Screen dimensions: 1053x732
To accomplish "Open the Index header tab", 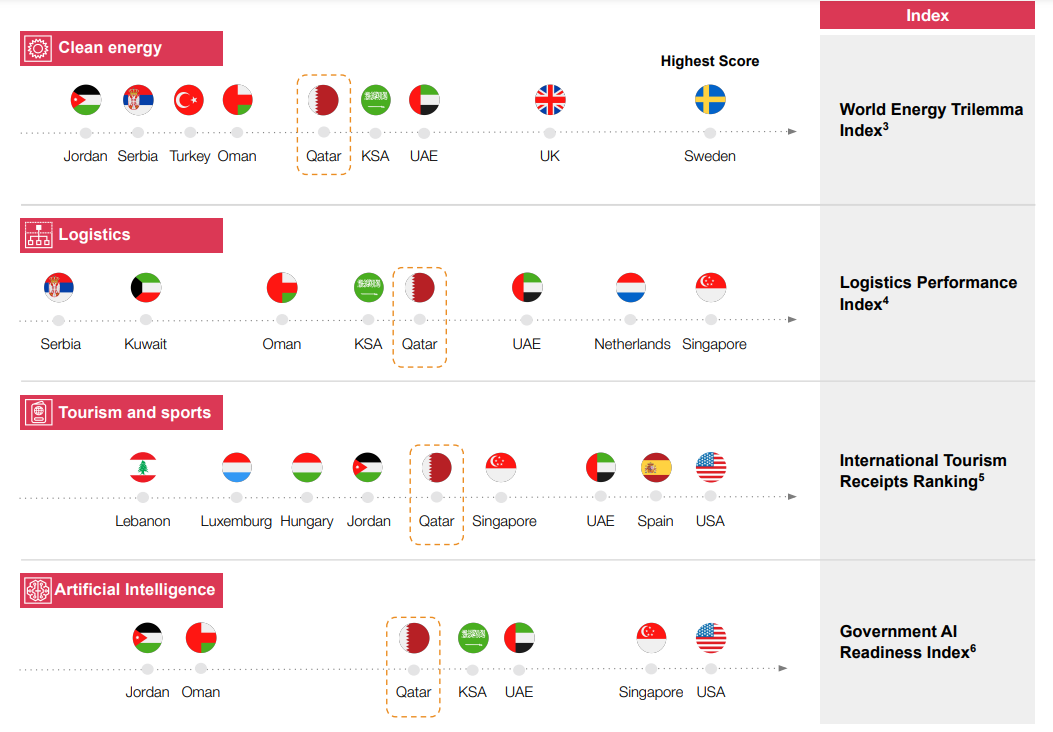I will [x=927, y=15].
